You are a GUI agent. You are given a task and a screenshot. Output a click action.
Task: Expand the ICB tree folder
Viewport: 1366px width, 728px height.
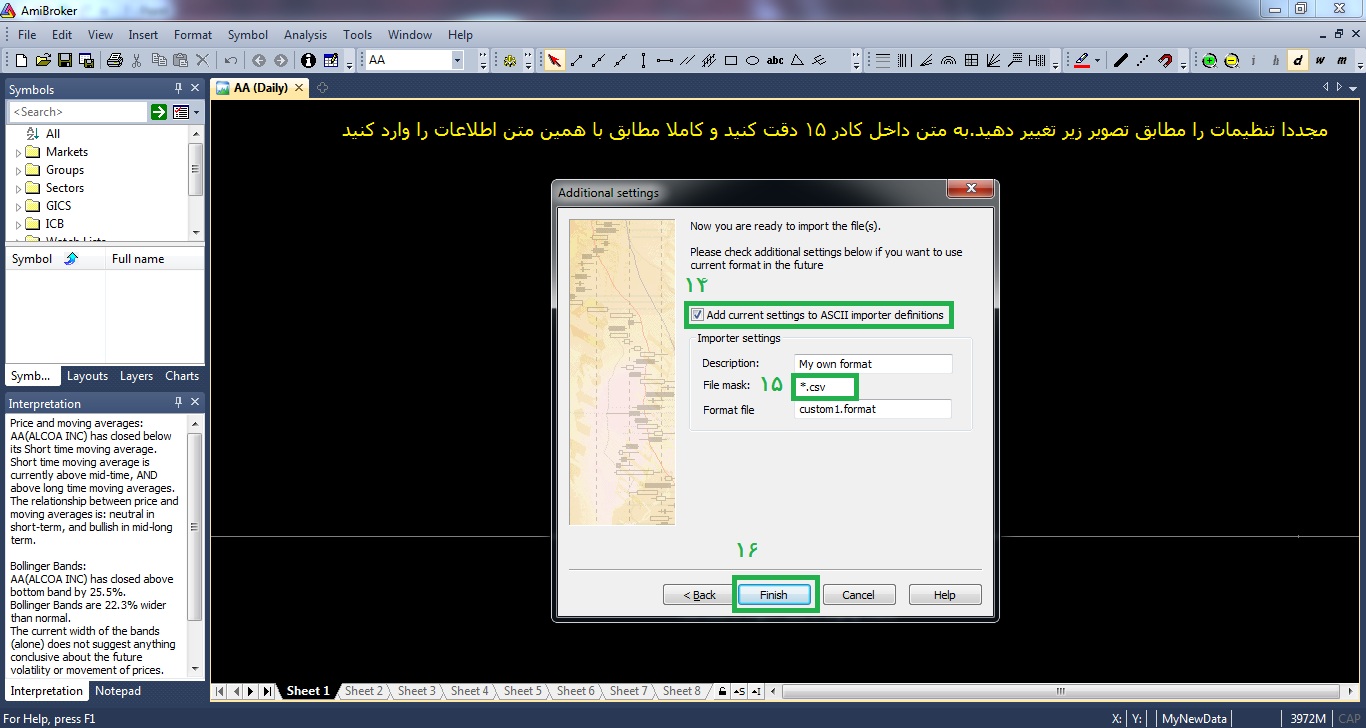click(x=19, y=225)
